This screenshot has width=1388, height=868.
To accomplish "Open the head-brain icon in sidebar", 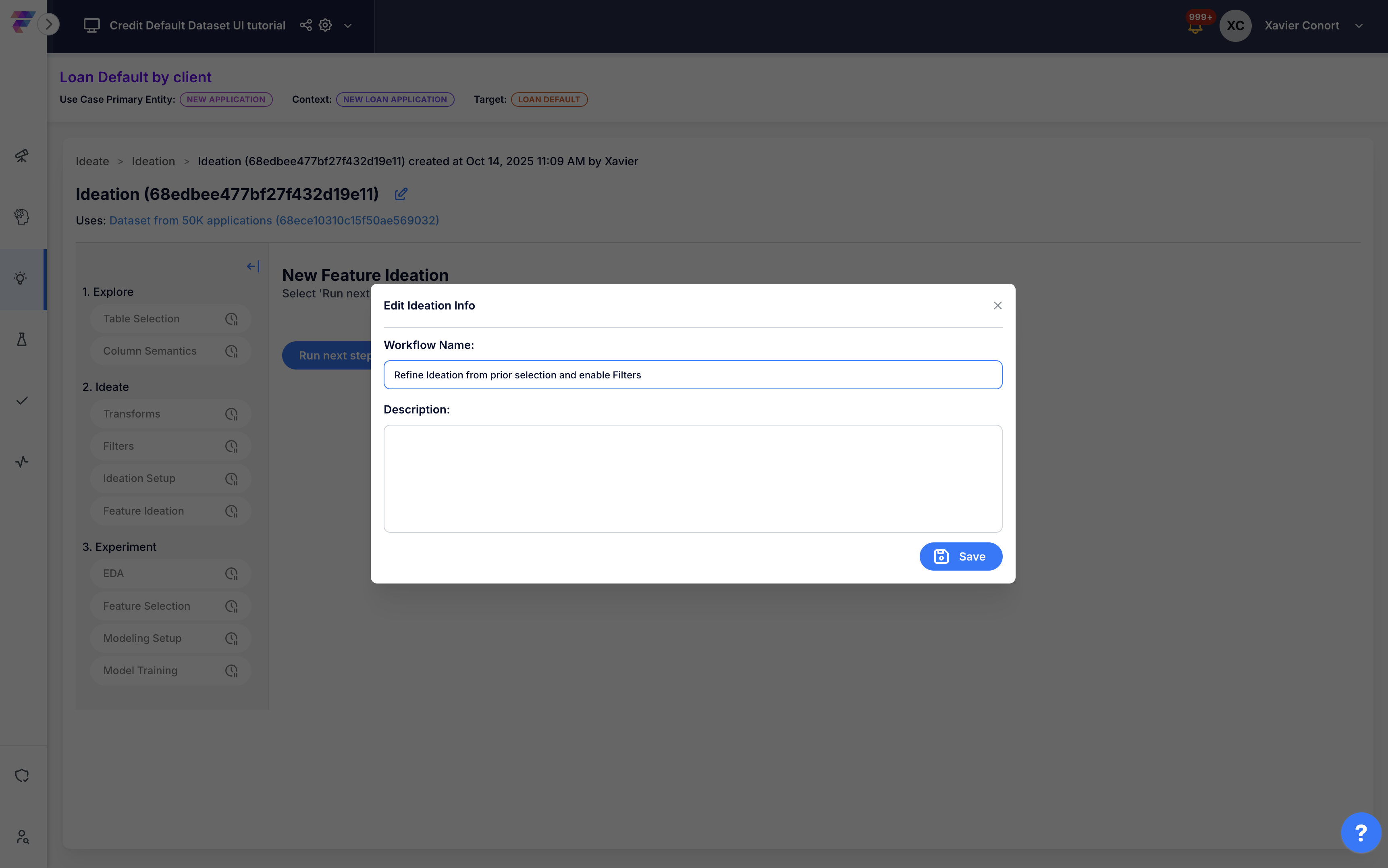I will [22, 217].
